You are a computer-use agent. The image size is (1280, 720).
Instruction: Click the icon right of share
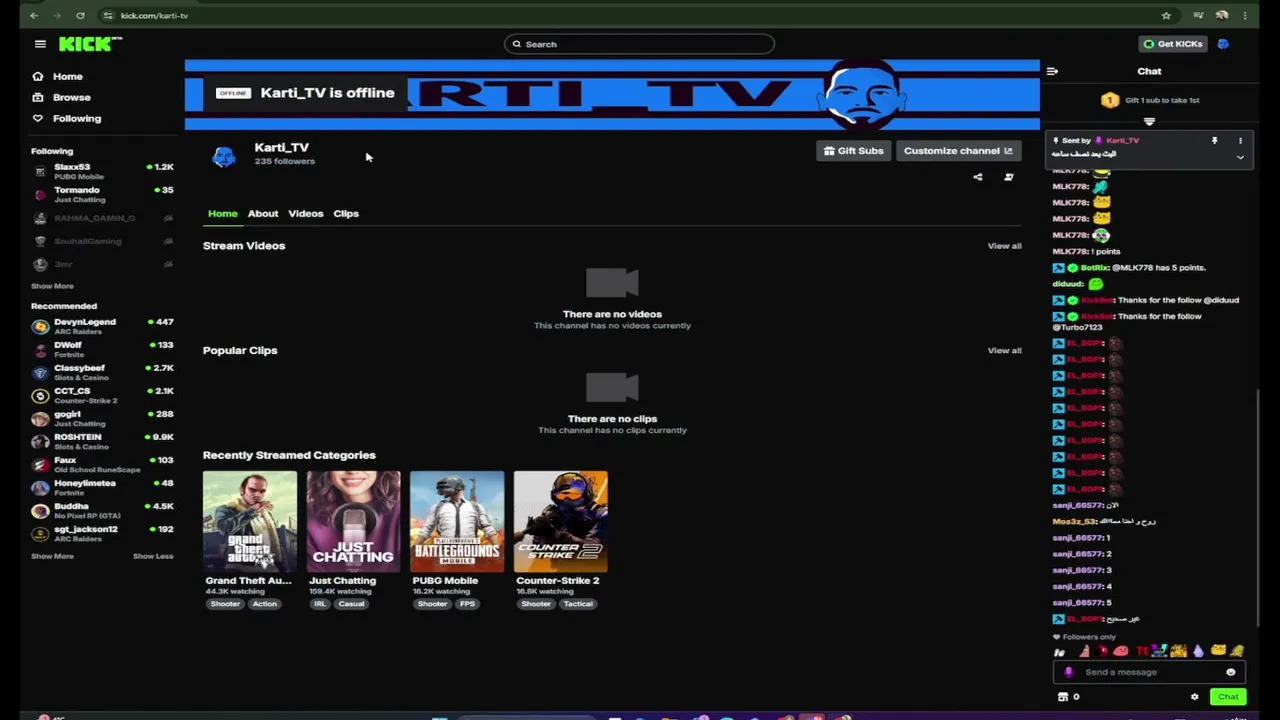tap(1009, 177)
